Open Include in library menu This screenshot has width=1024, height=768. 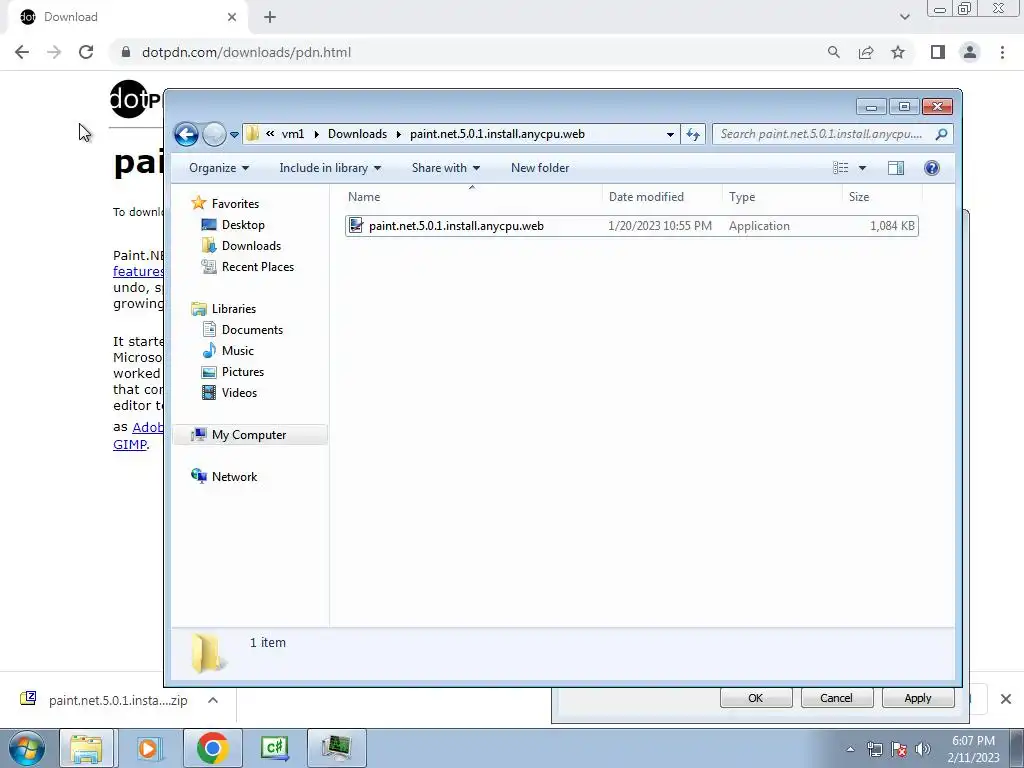pyautogui.click(x=330, y=168)
